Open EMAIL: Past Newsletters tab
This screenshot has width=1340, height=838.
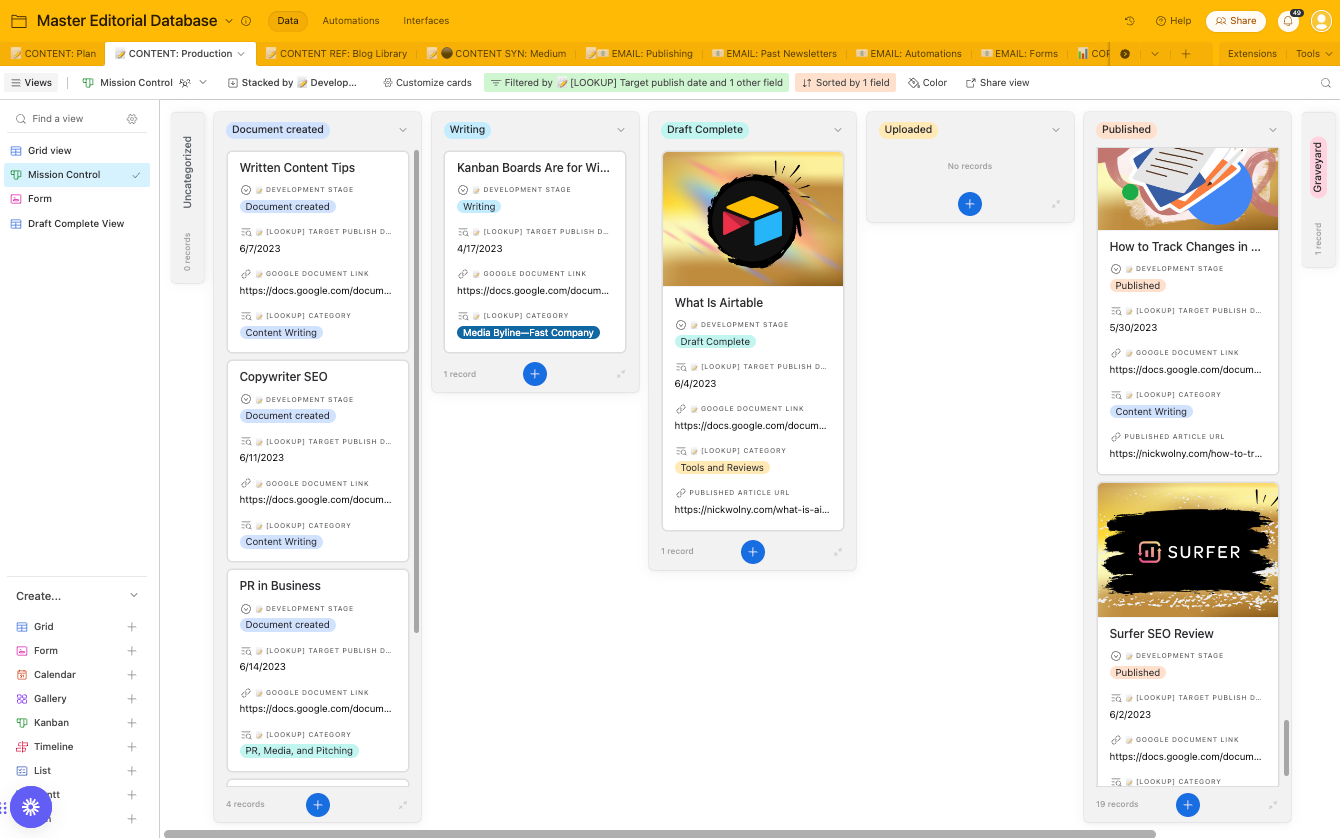pyautogui.click(x=774, y=54)
